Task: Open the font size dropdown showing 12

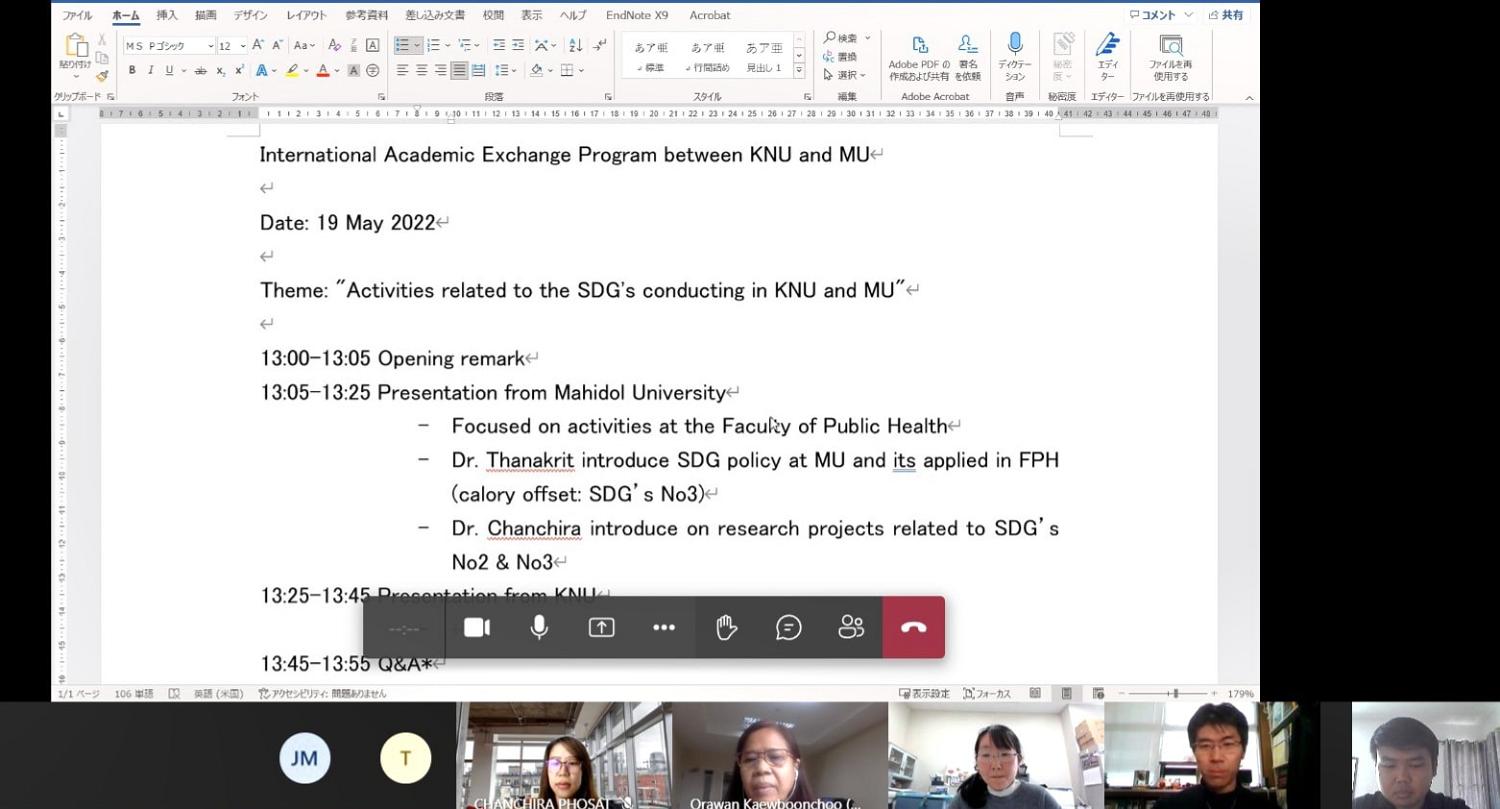Action: coord(243,46)
